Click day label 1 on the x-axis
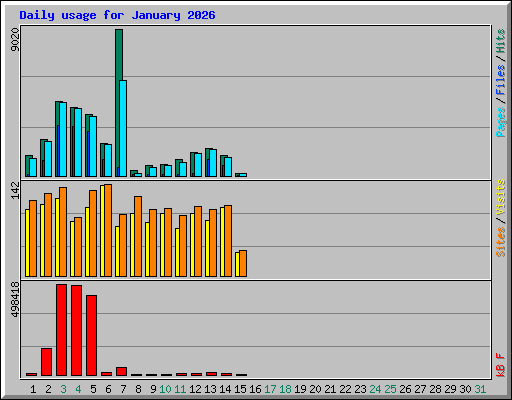 pos(33,389)
